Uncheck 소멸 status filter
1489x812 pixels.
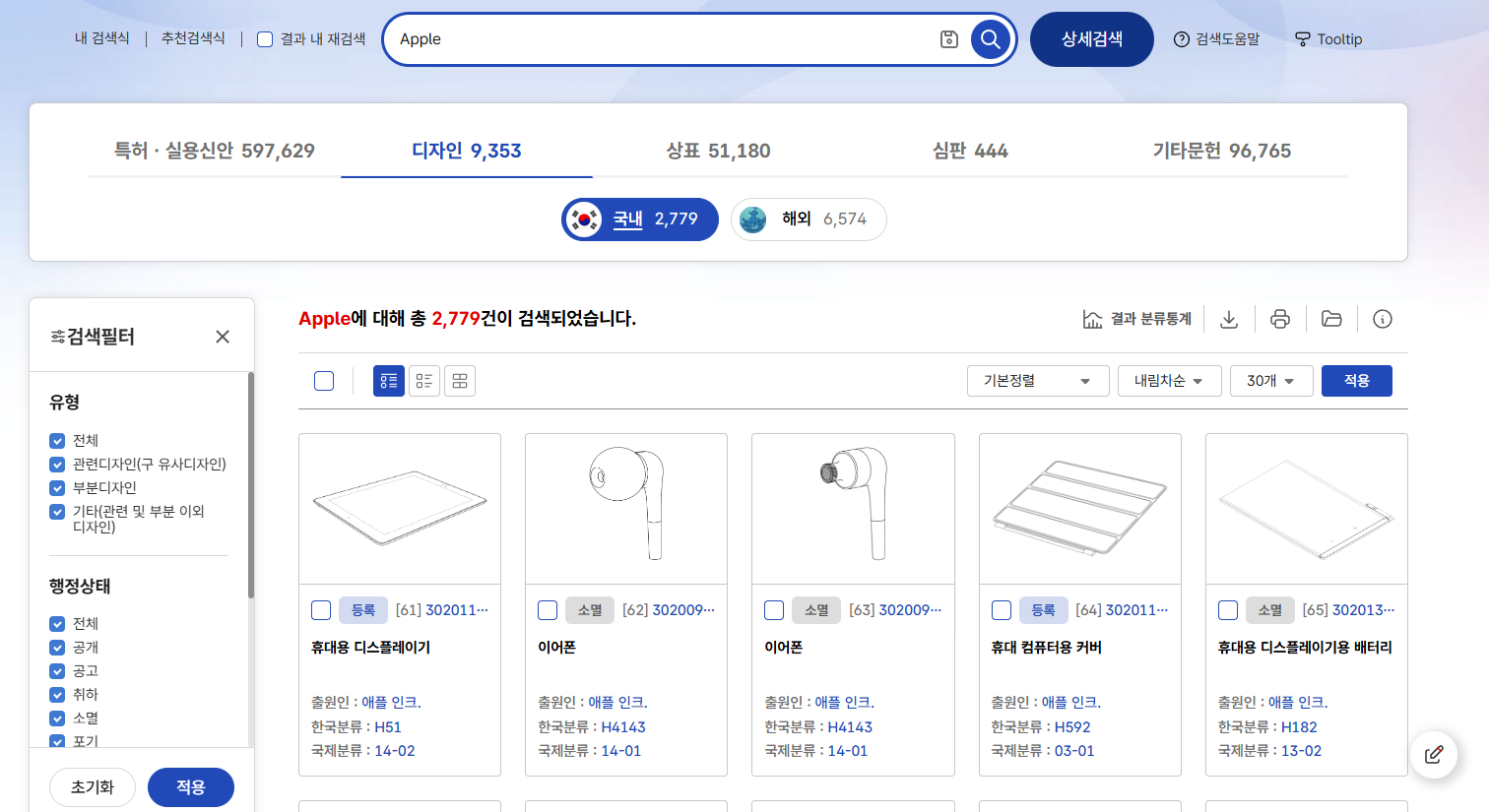pyautogui.click(x=57, y=718)
